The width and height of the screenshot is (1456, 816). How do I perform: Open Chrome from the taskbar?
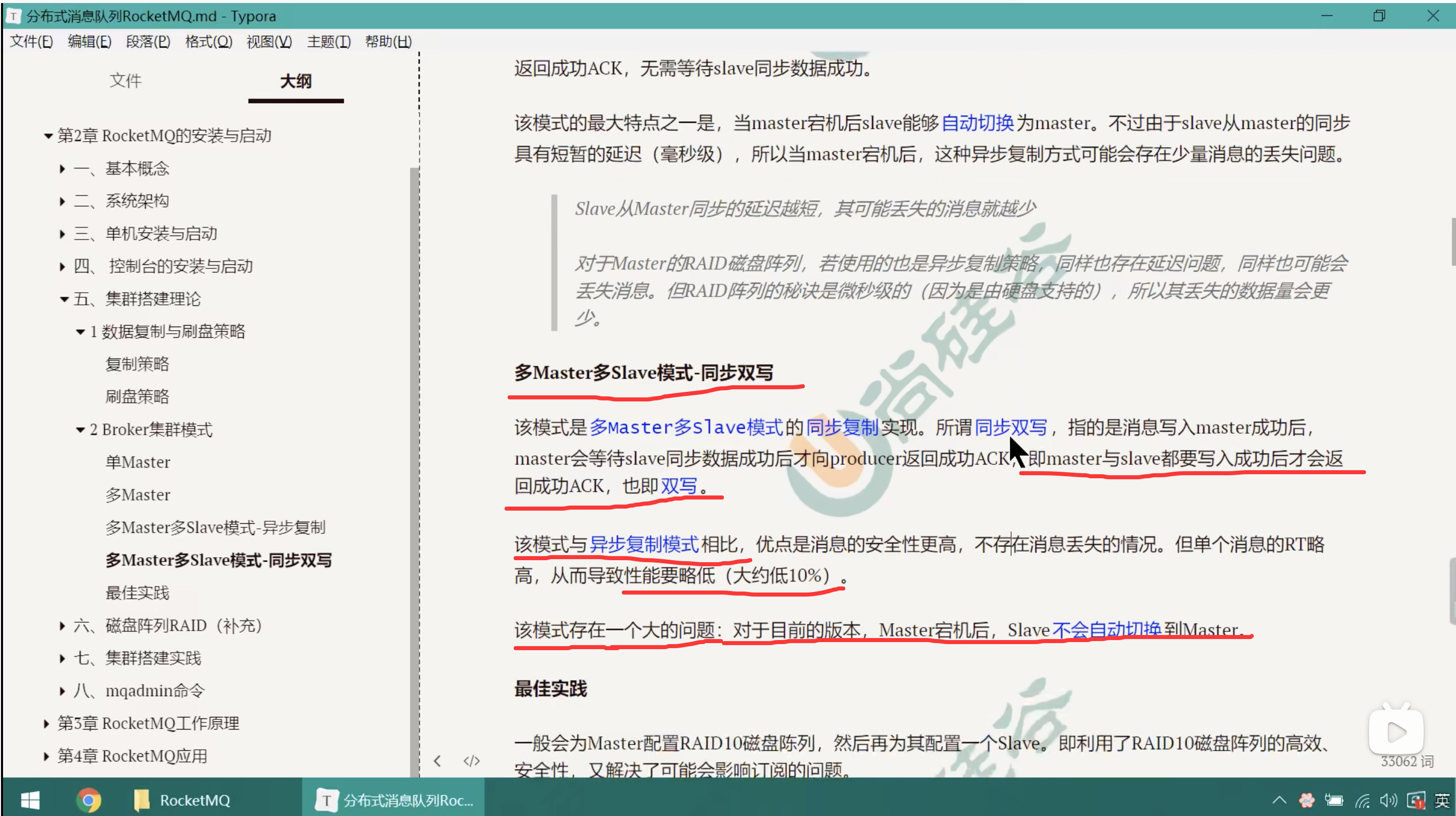point(88,800)
